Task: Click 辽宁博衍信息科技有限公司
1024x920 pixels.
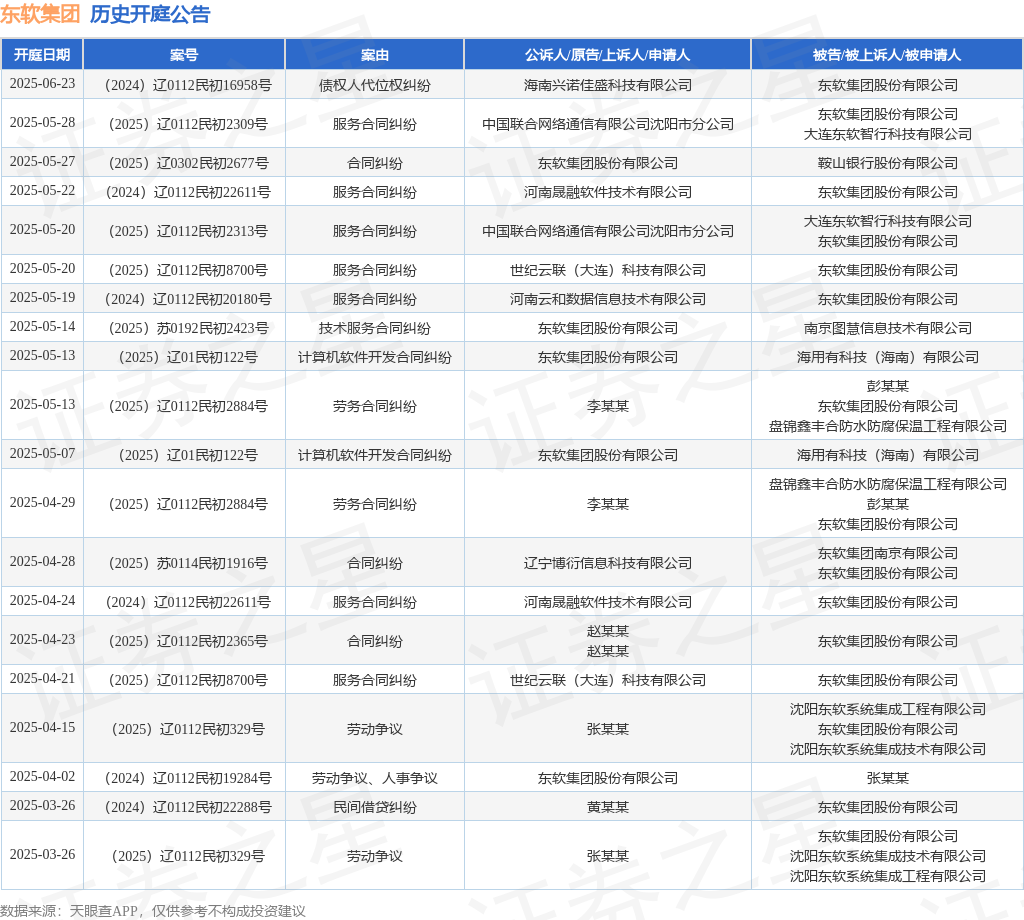Action: [607, 563]
